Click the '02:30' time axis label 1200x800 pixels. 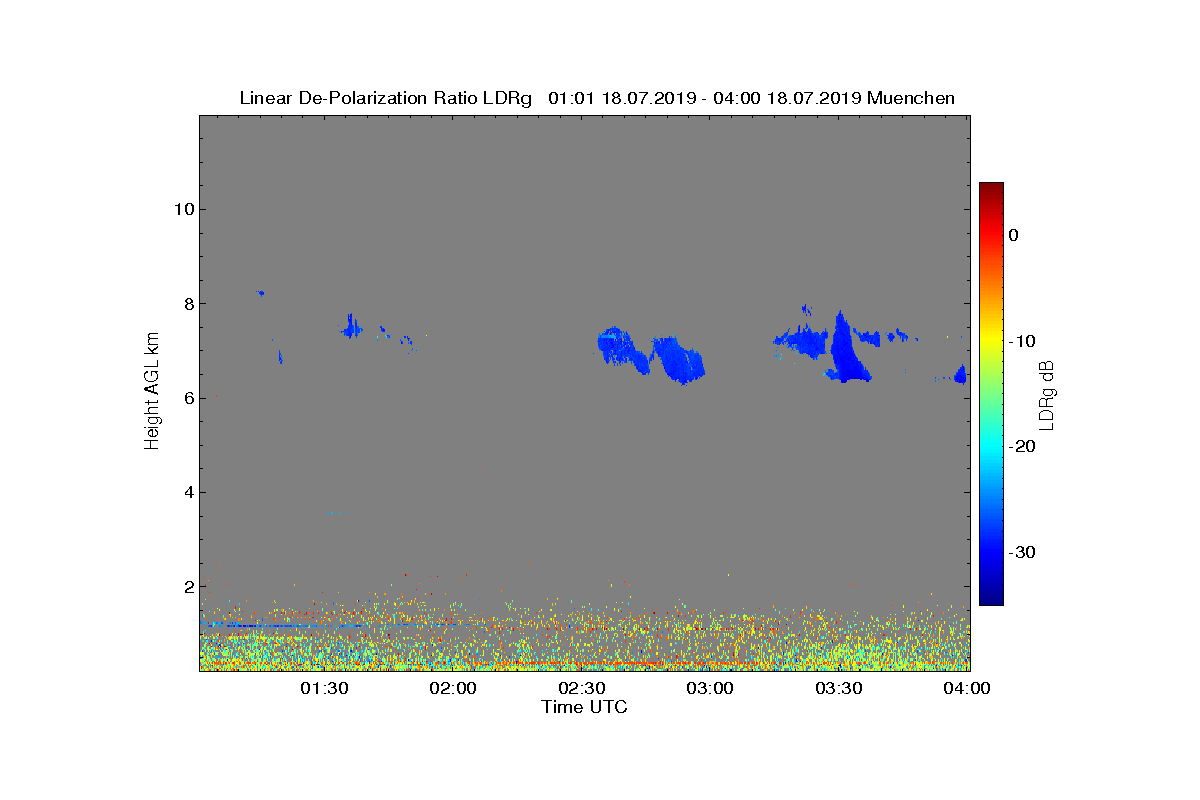(582, 688)
